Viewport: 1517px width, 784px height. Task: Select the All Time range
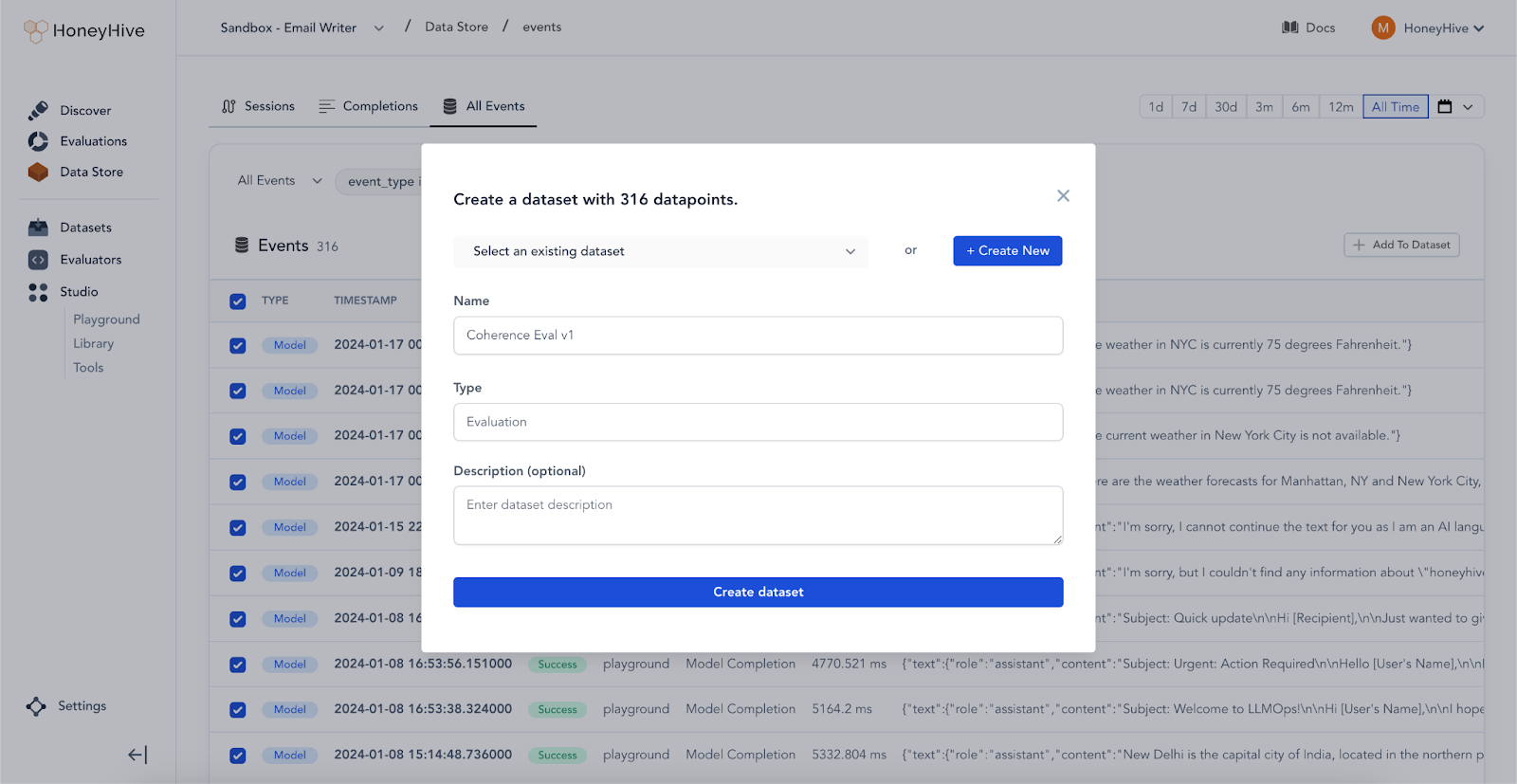1396,107
